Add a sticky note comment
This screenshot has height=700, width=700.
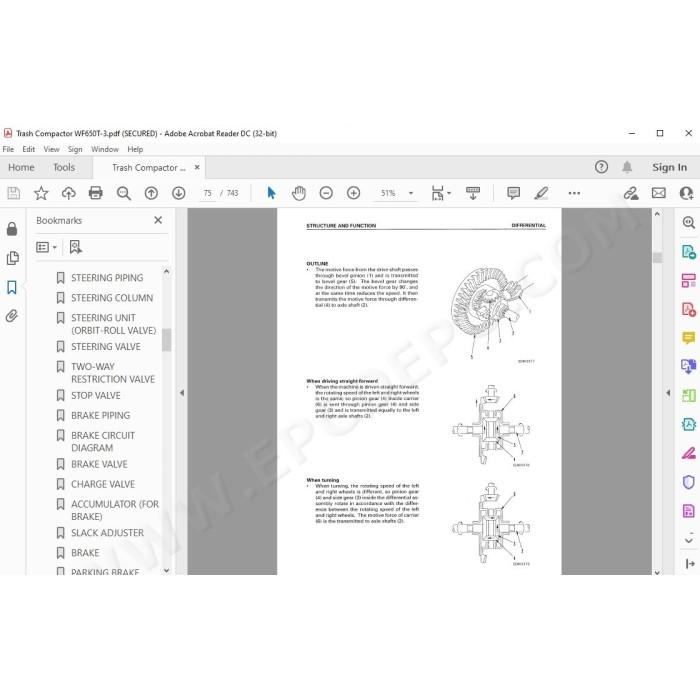point(513,193)
